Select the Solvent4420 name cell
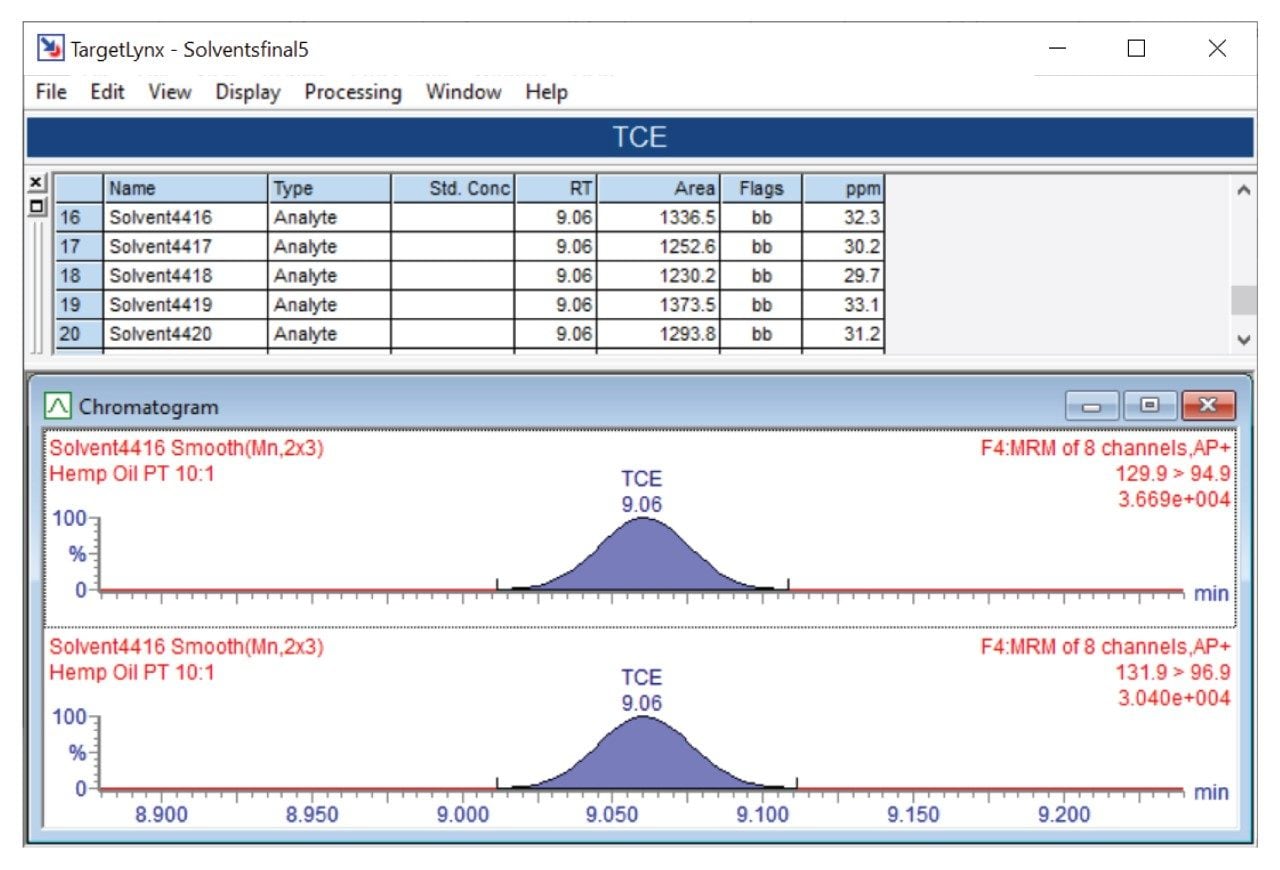Image resolution: width=1280 pixels, height=870 pixels. click(185, 334)
